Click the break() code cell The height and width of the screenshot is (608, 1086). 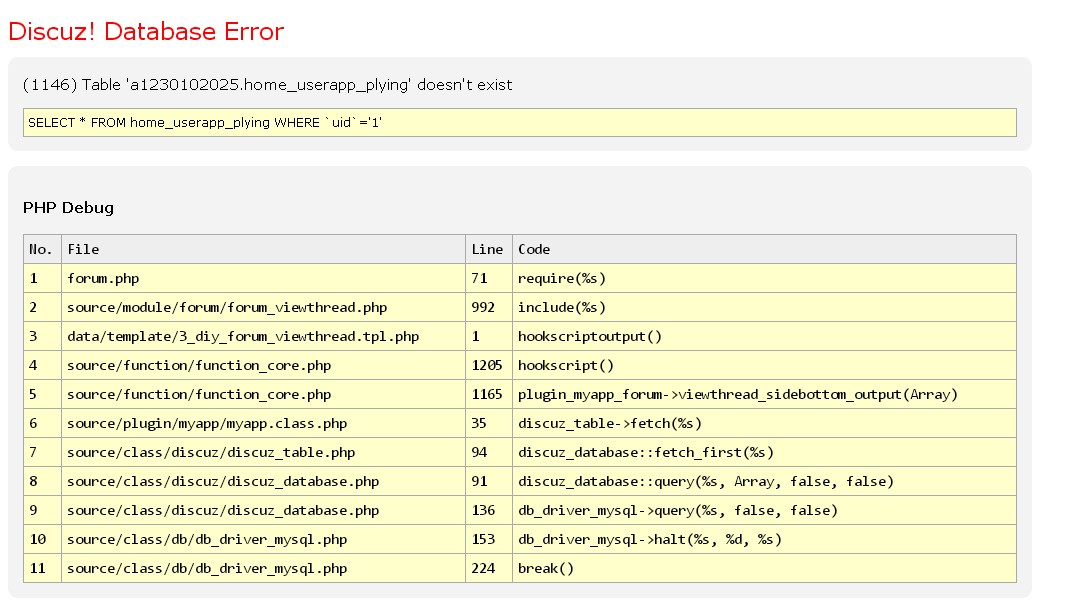click(x=546, y=568)
